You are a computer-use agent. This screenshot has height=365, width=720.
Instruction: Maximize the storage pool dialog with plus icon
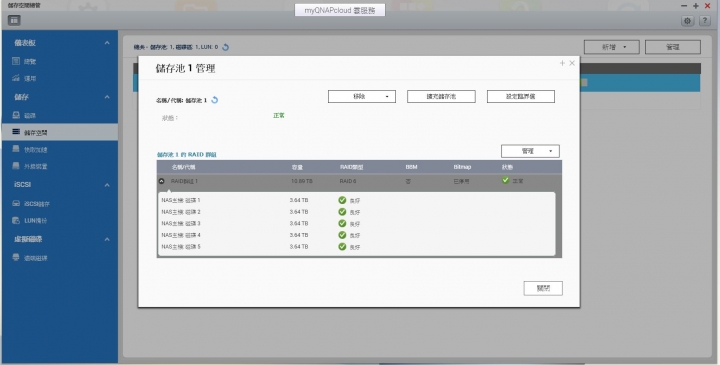point(562,63)
